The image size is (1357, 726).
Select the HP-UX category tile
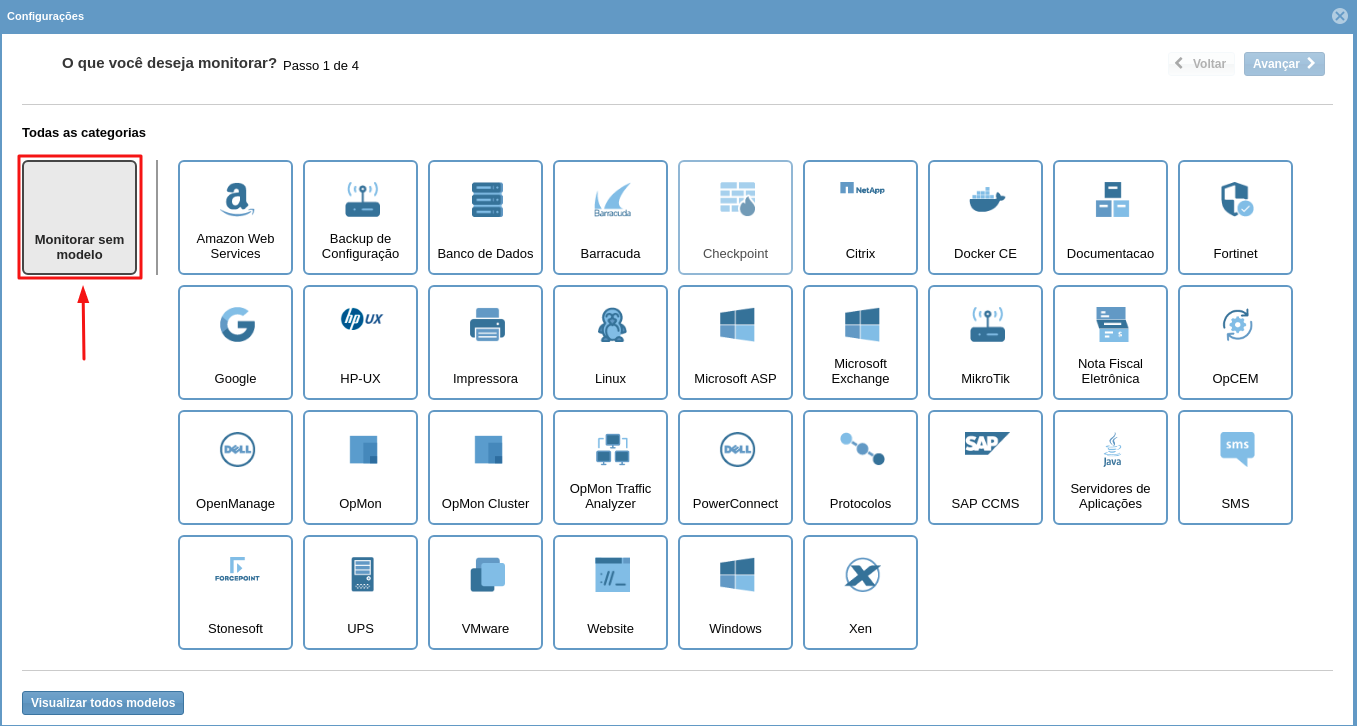coord(360,342)
